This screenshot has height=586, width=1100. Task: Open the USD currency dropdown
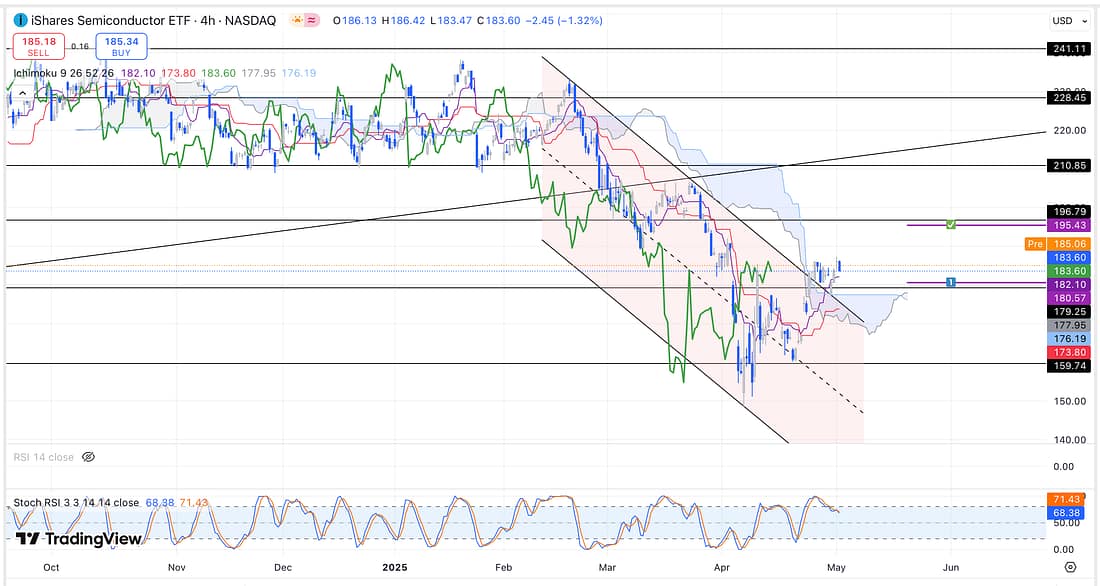click(x=1067, y=20)
